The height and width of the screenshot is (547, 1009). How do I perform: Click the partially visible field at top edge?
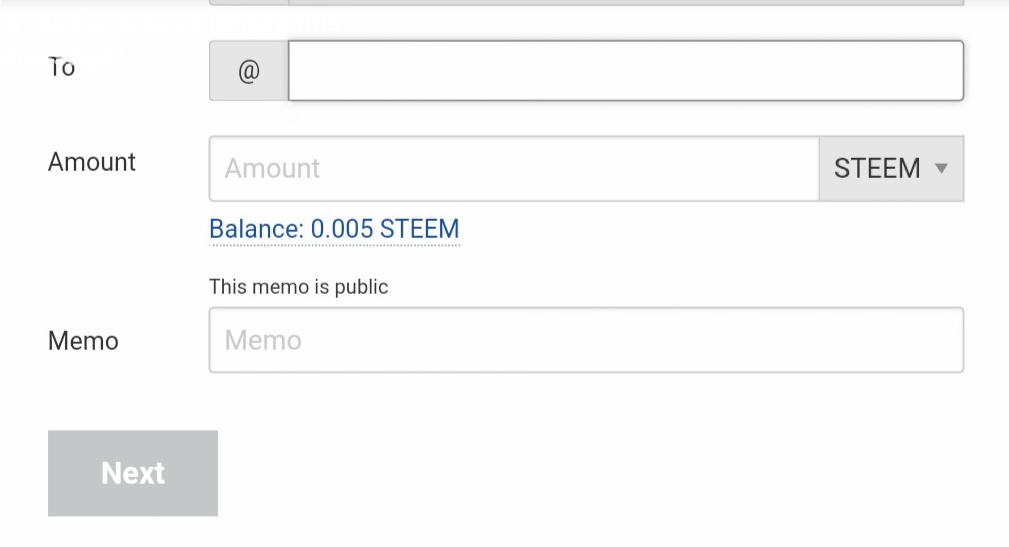click(x=625, y=3)
